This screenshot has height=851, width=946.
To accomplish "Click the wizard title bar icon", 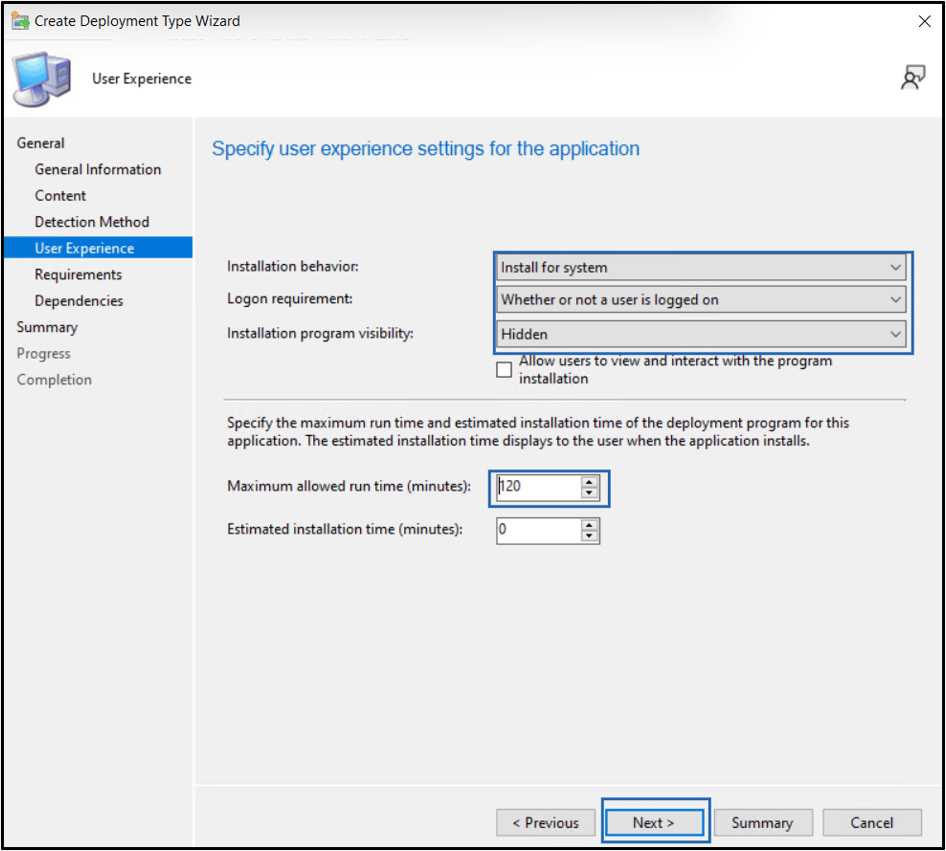I will click(21, 21).
